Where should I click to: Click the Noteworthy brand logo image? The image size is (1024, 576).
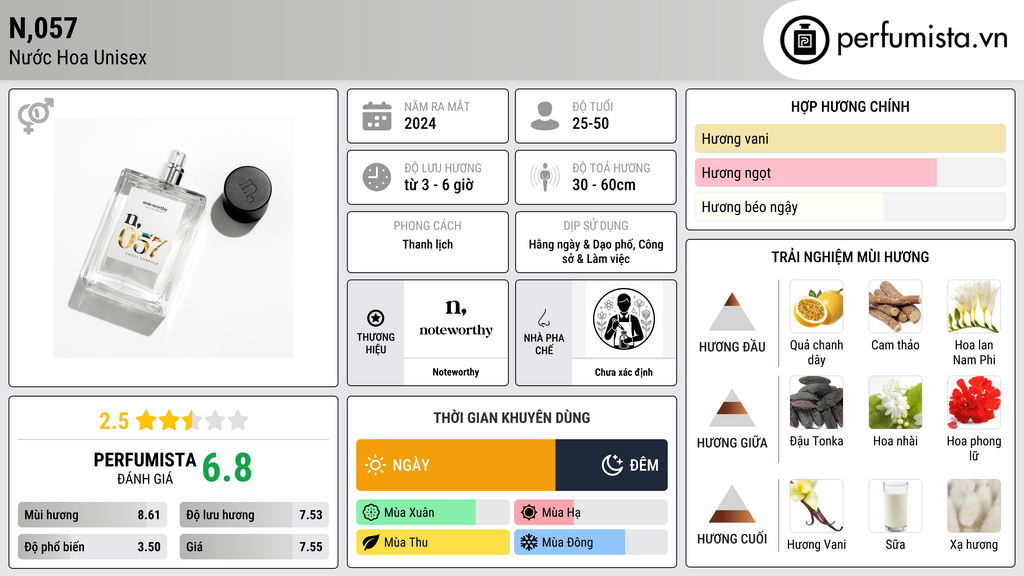click(456, 319)
